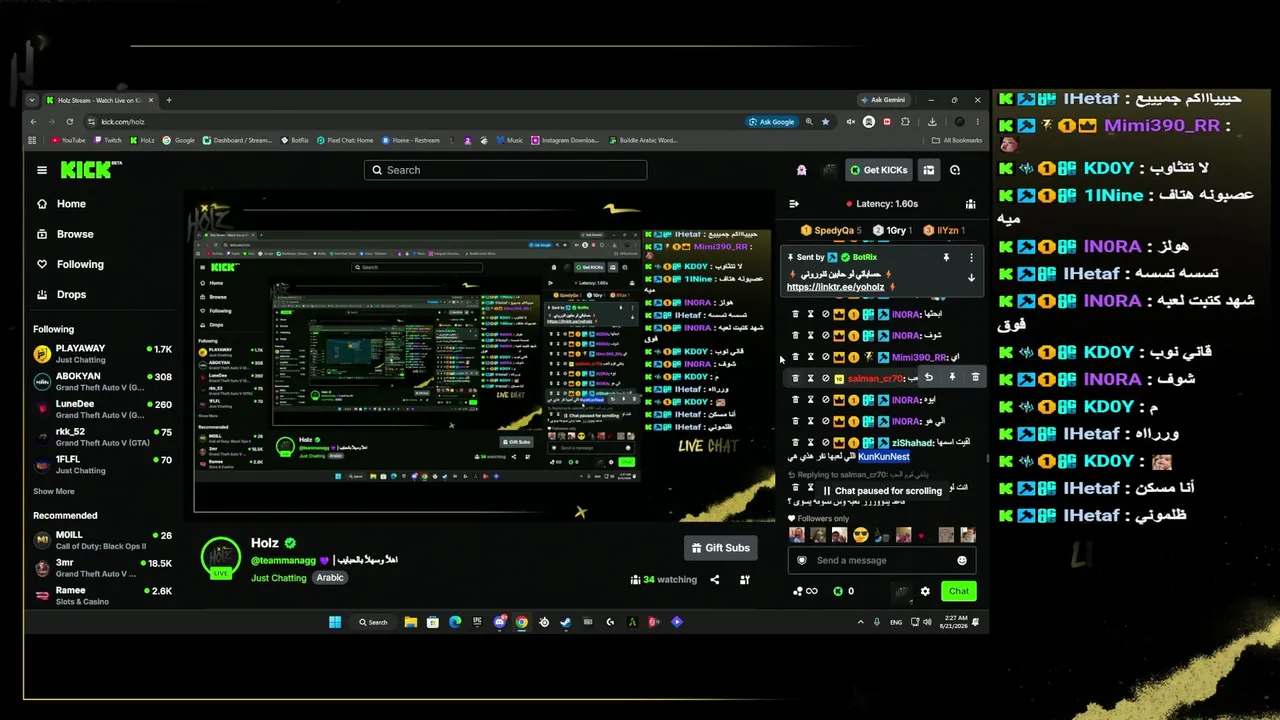The width and height of the screenshot is (1280, 720).
Task: Open browser extensions puzzle icon
Action: 905,122
